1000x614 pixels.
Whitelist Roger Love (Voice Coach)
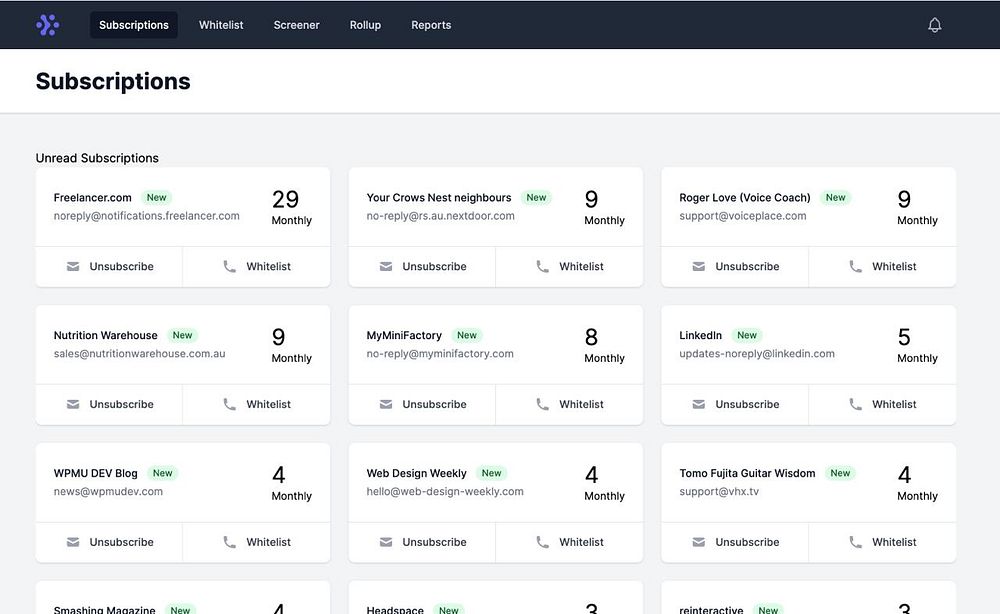(x=883, y=267)
